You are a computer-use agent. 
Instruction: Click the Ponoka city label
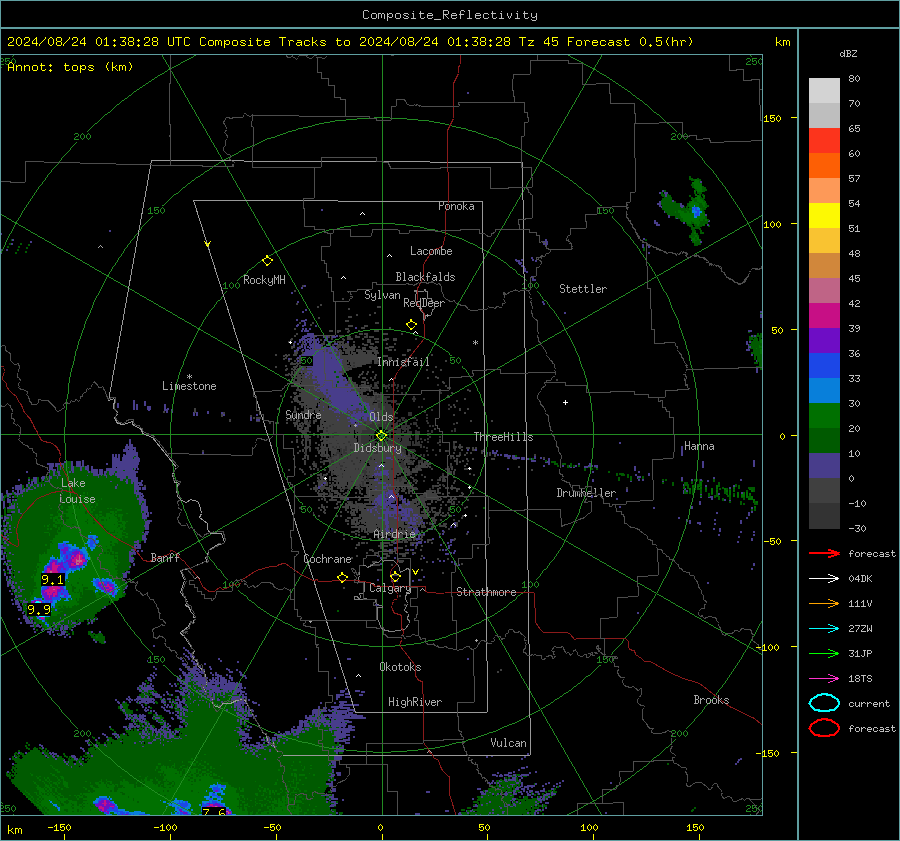pyautogui.click(x=456, y=206)
